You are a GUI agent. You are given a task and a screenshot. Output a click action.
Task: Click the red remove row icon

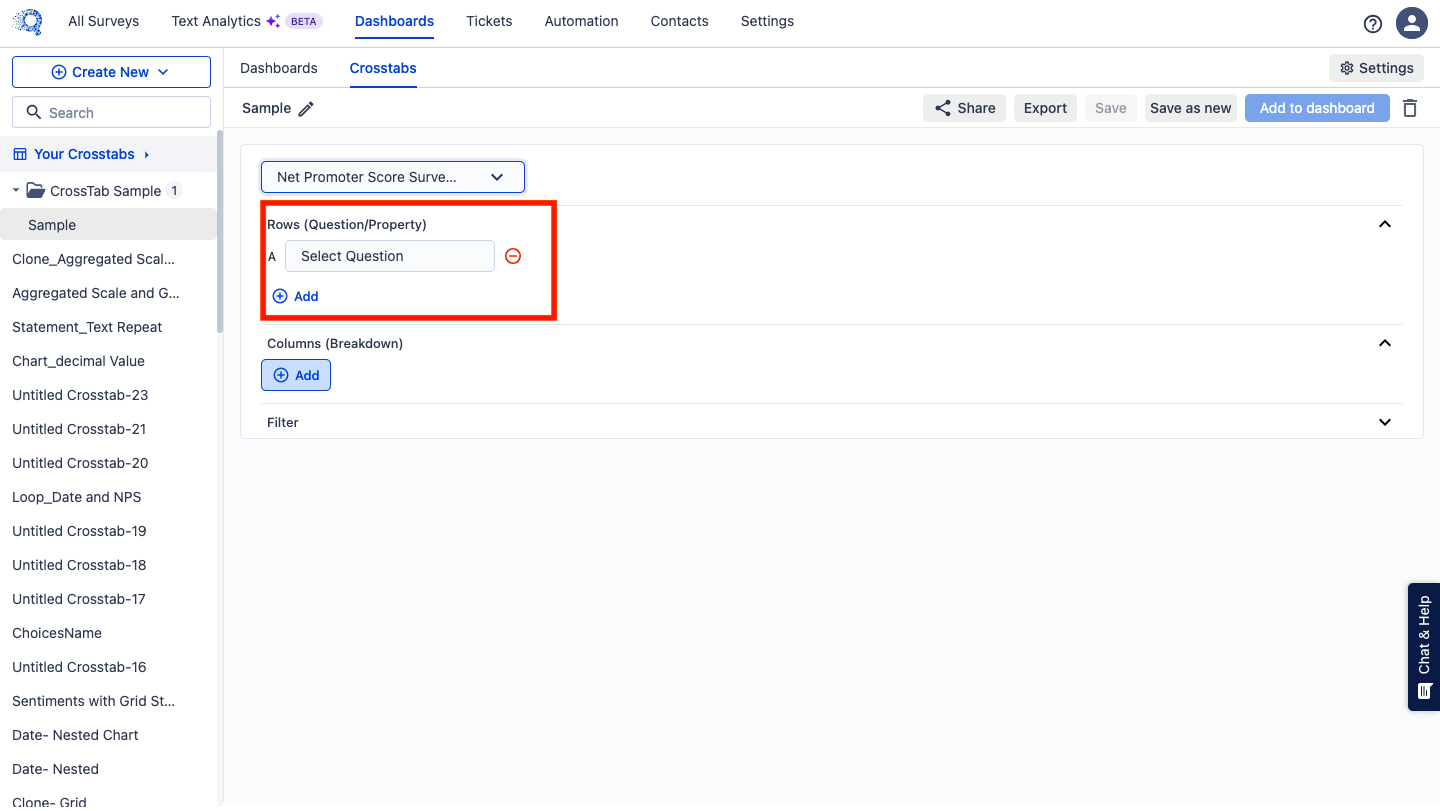(513, 256)
